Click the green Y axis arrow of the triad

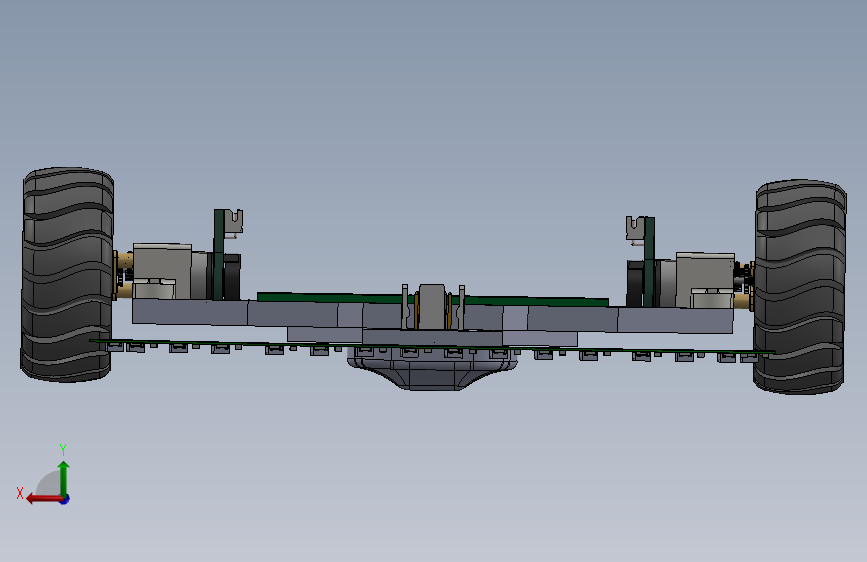coord(64,478)
